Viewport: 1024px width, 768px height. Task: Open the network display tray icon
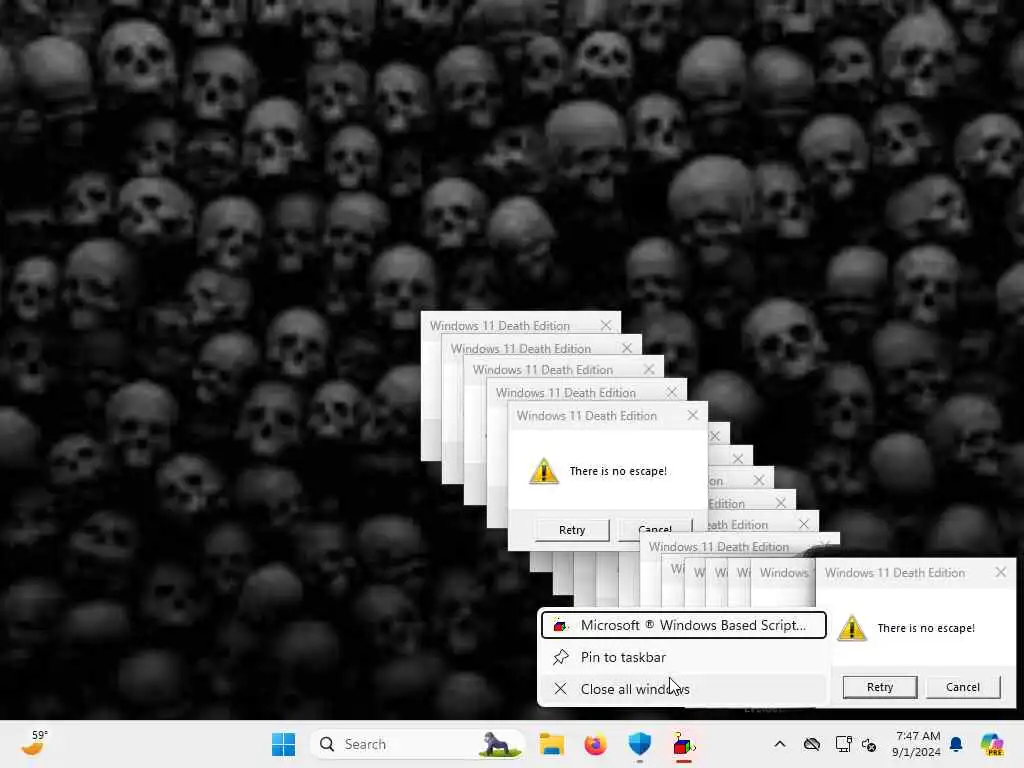pyautogui.click(x=843, y=744)
